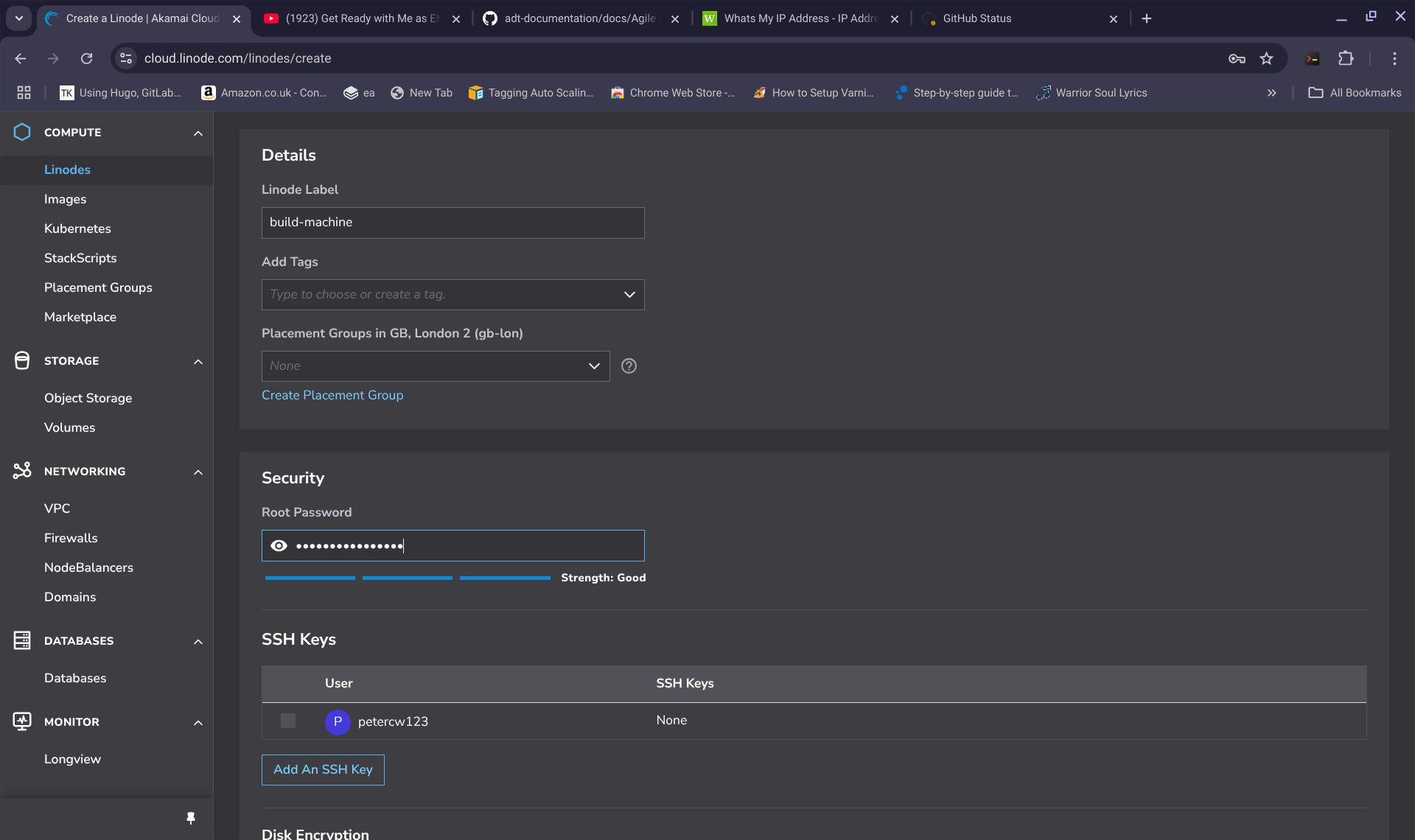The image size is (1415, 840).
Task: Click the placement group help icon
Action: pyautogui.click(x=629, y=366)
